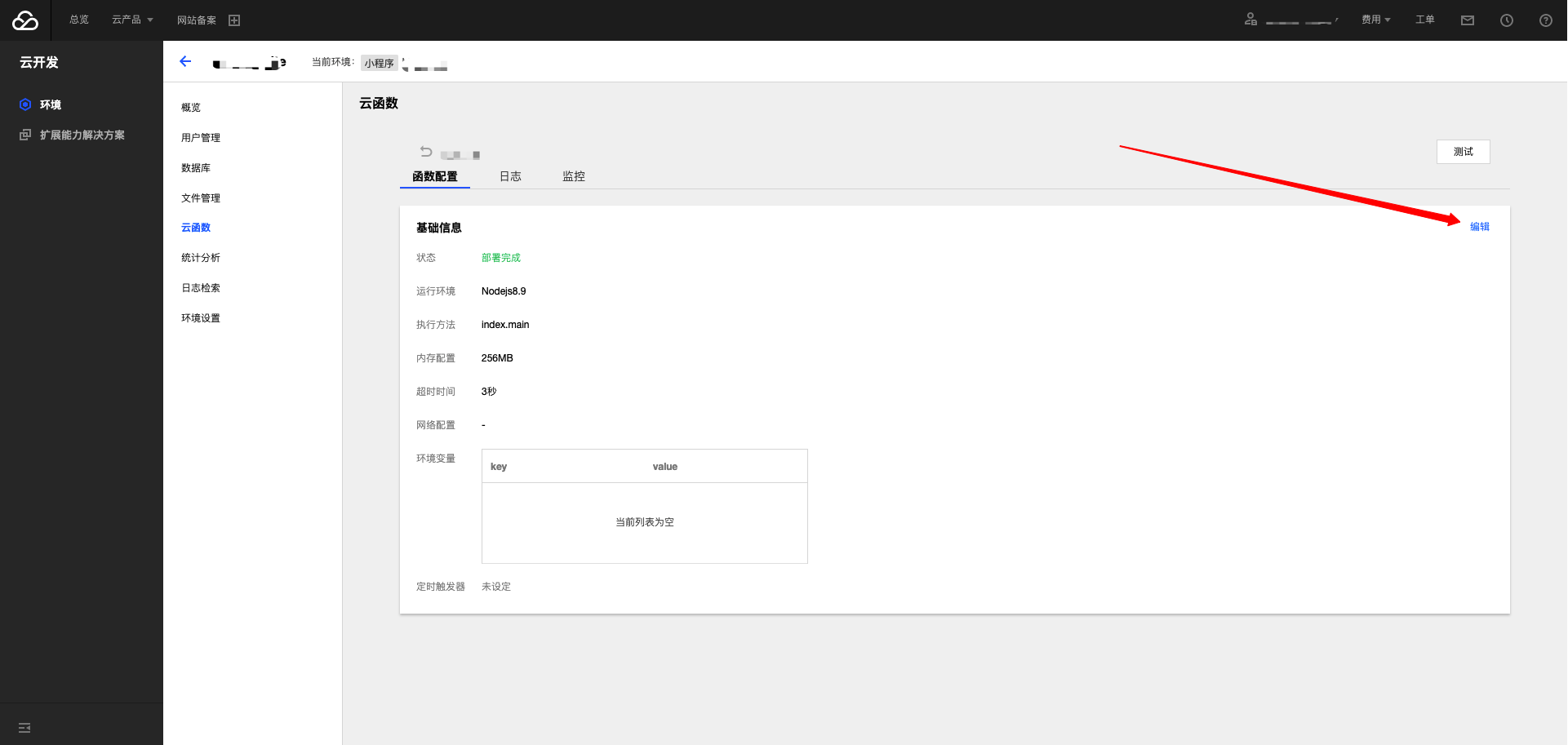Screen dimensions: 1568x745
Task: Click the 测试 button
Action: [x=1464, y=152]
